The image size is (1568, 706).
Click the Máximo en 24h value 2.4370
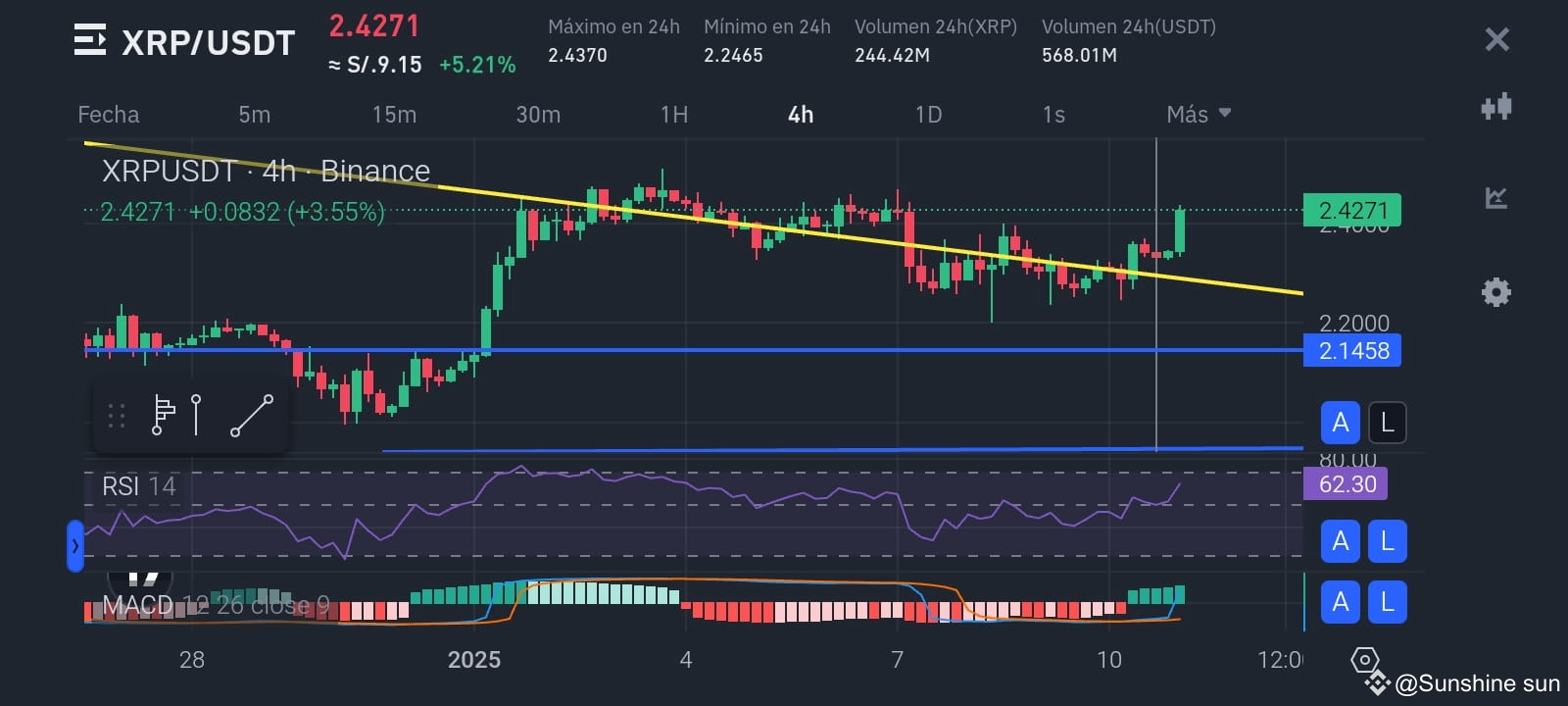click(x=577, y=55)
